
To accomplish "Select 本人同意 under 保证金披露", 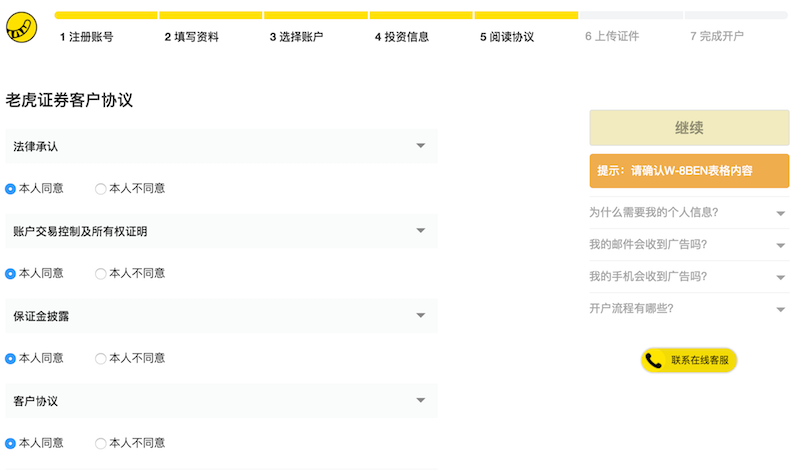I will coord(10,359).
